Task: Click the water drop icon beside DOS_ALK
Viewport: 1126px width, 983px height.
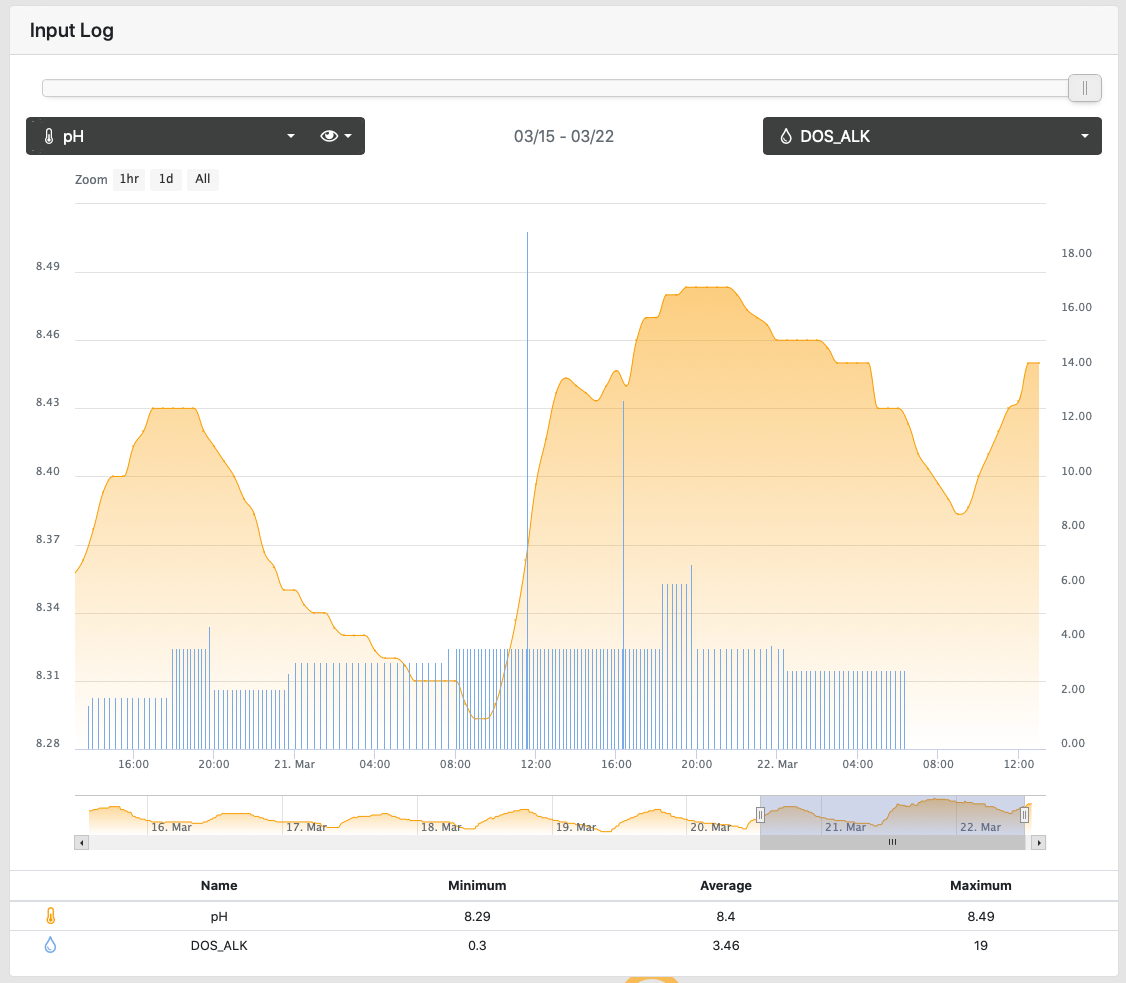Action: coord(786,136)
